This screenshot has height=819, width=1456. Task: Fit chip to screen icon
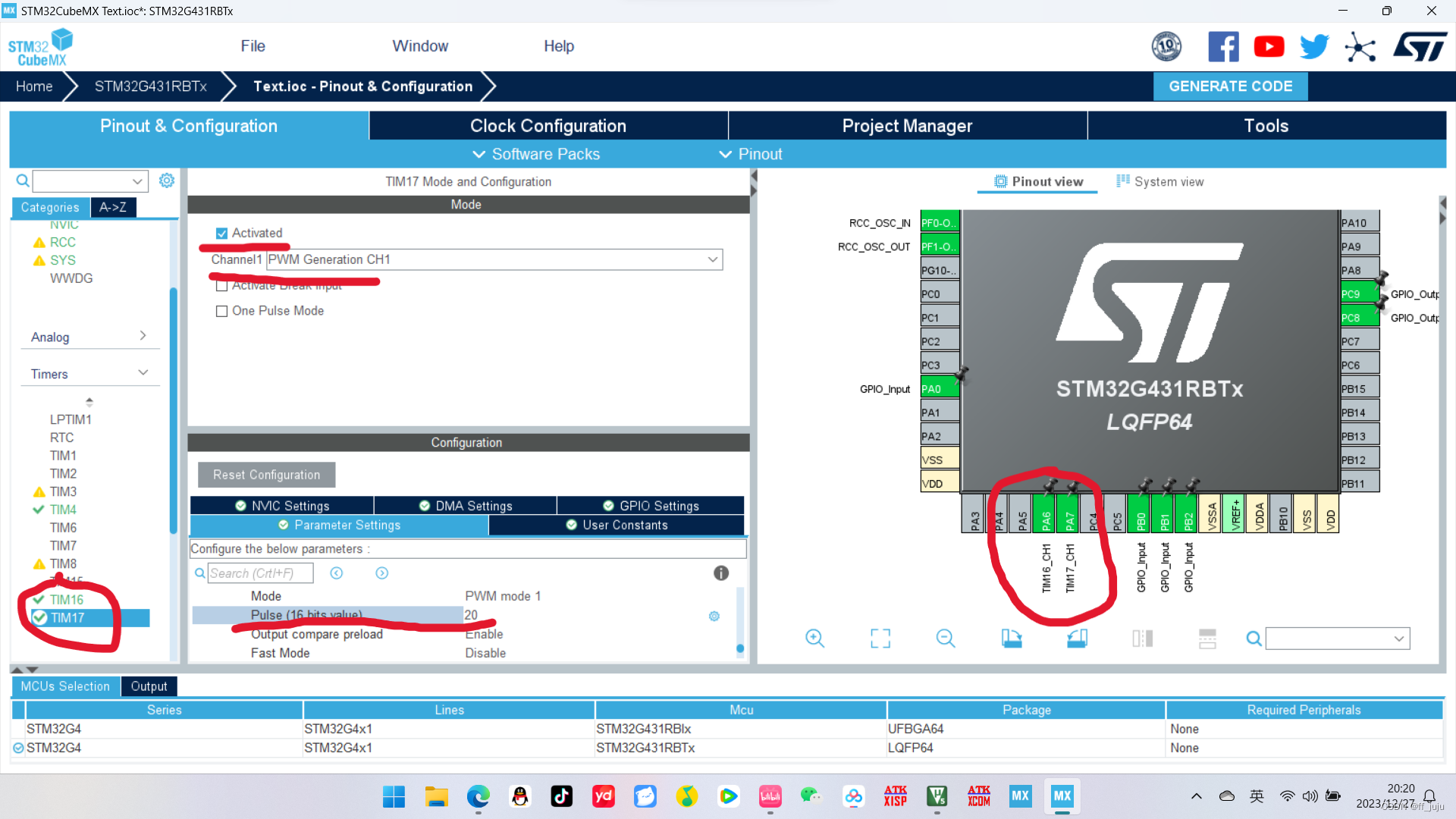pos(880,639)
